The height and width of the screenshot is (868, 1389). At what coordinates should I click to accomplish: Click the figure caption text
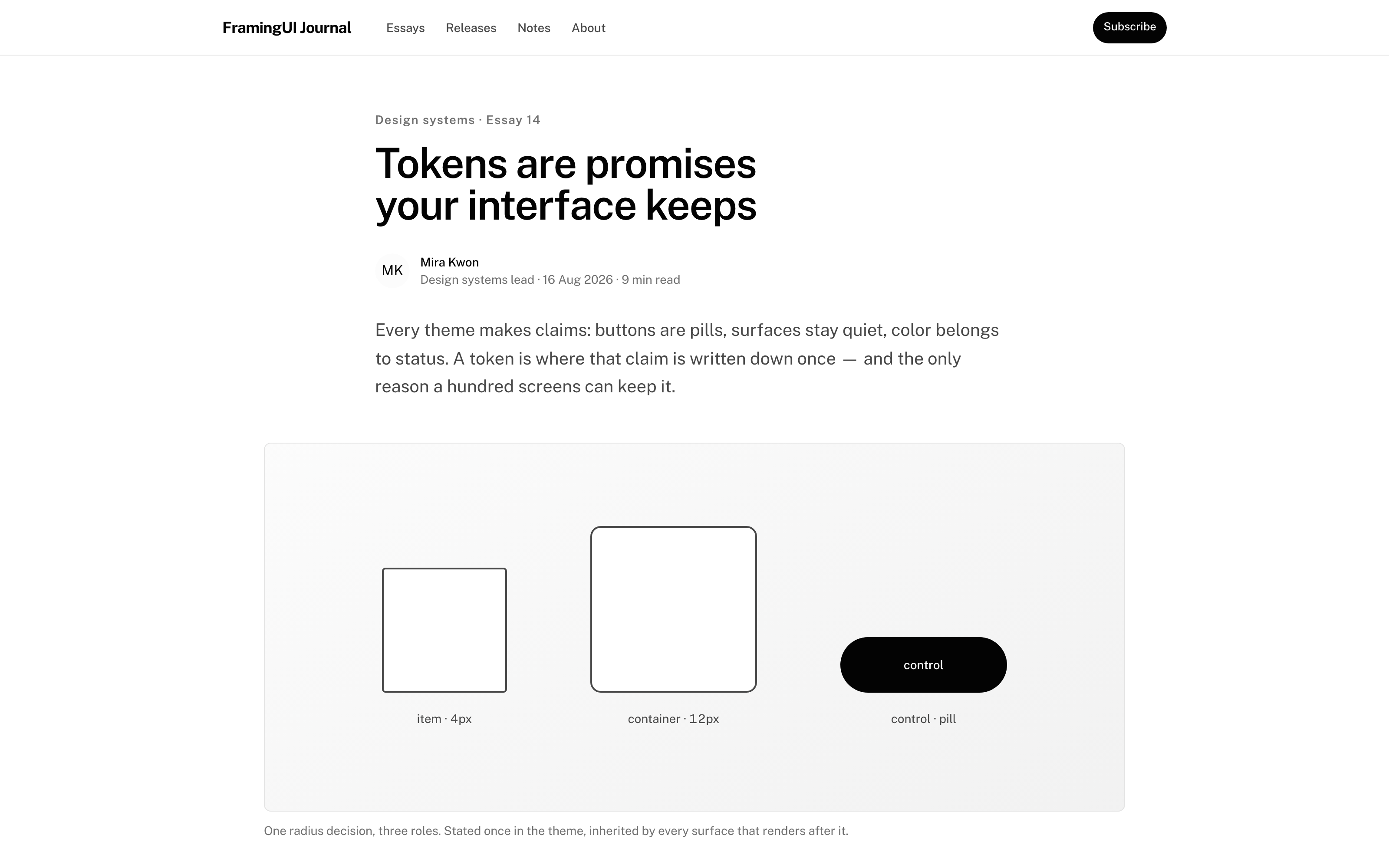(x=556, y=831)
